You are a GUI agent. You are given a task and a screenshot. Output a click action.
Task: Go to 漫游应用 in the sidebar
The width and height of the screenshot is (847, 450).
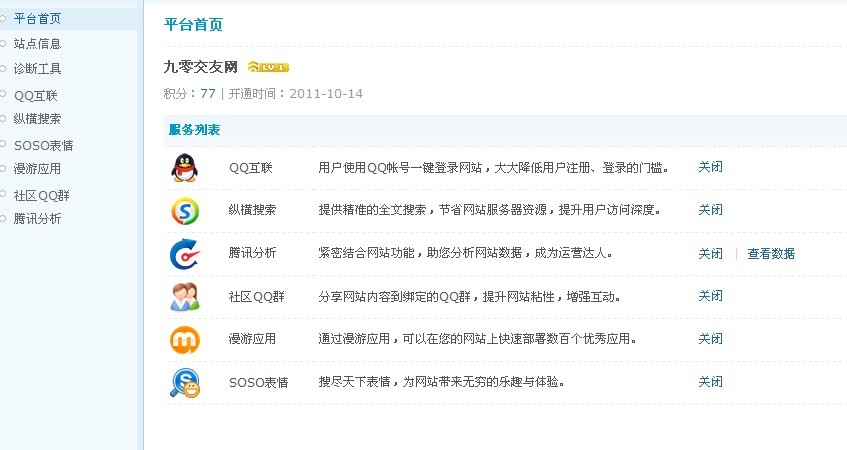coord(37,169)
